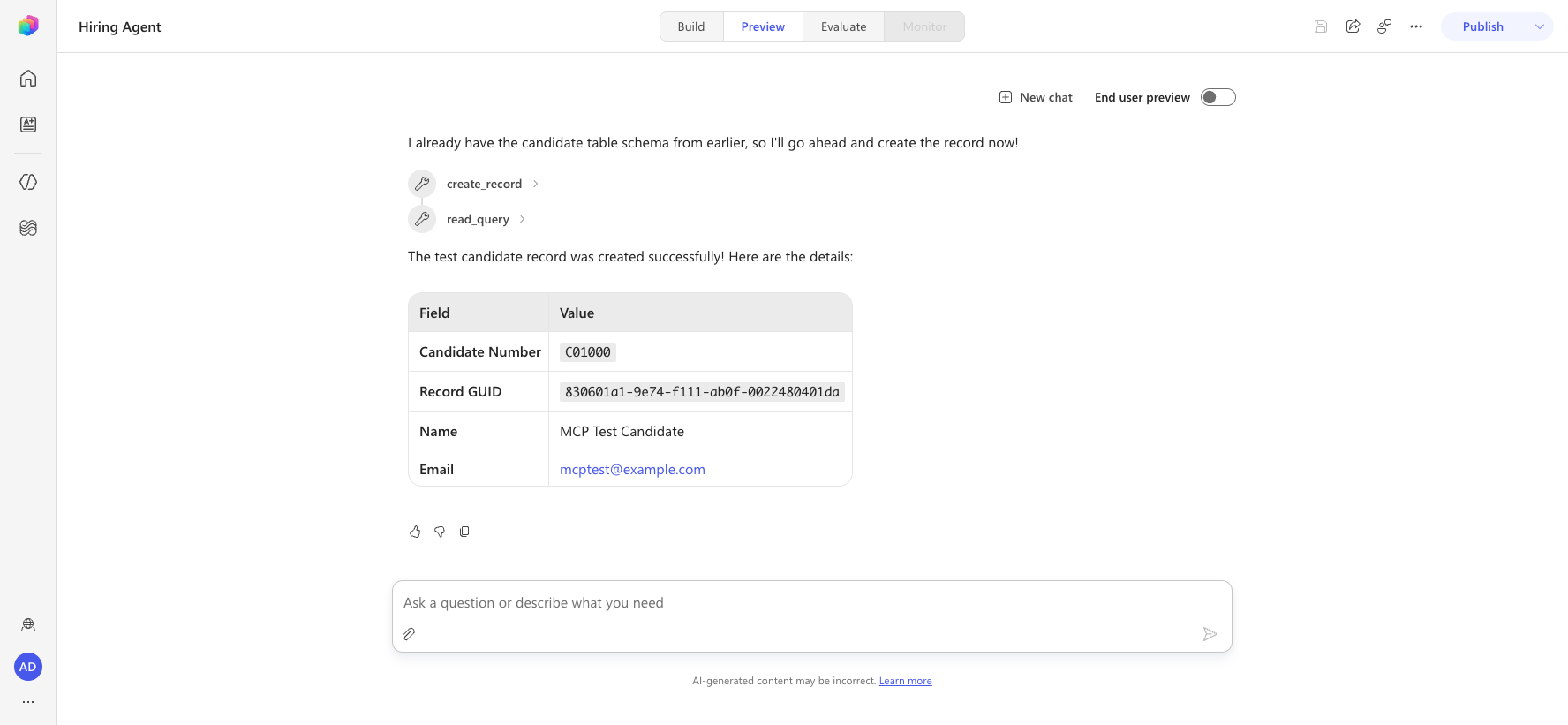This screenshot has width=1568, height=725.
Task: Click the Publish button
Action: point(1483,26)
